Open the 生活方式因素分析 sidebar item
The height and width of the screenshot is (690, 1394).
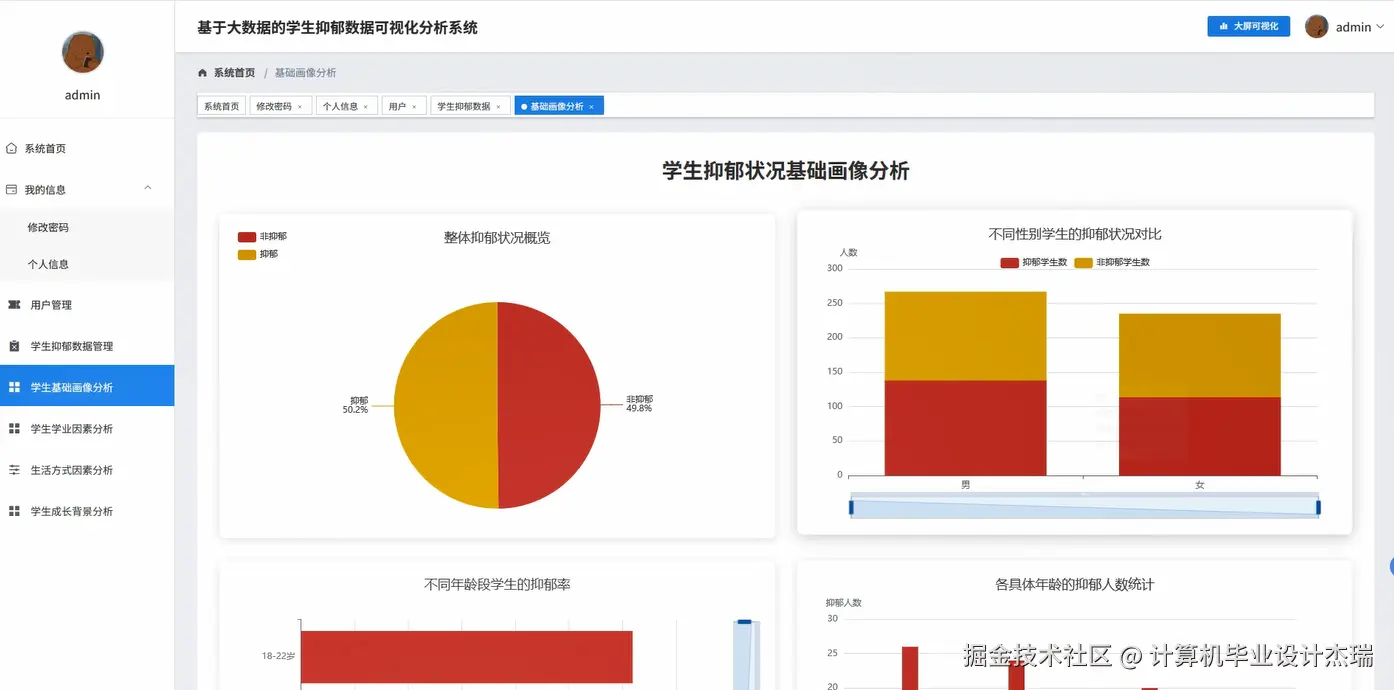(87, 470)
